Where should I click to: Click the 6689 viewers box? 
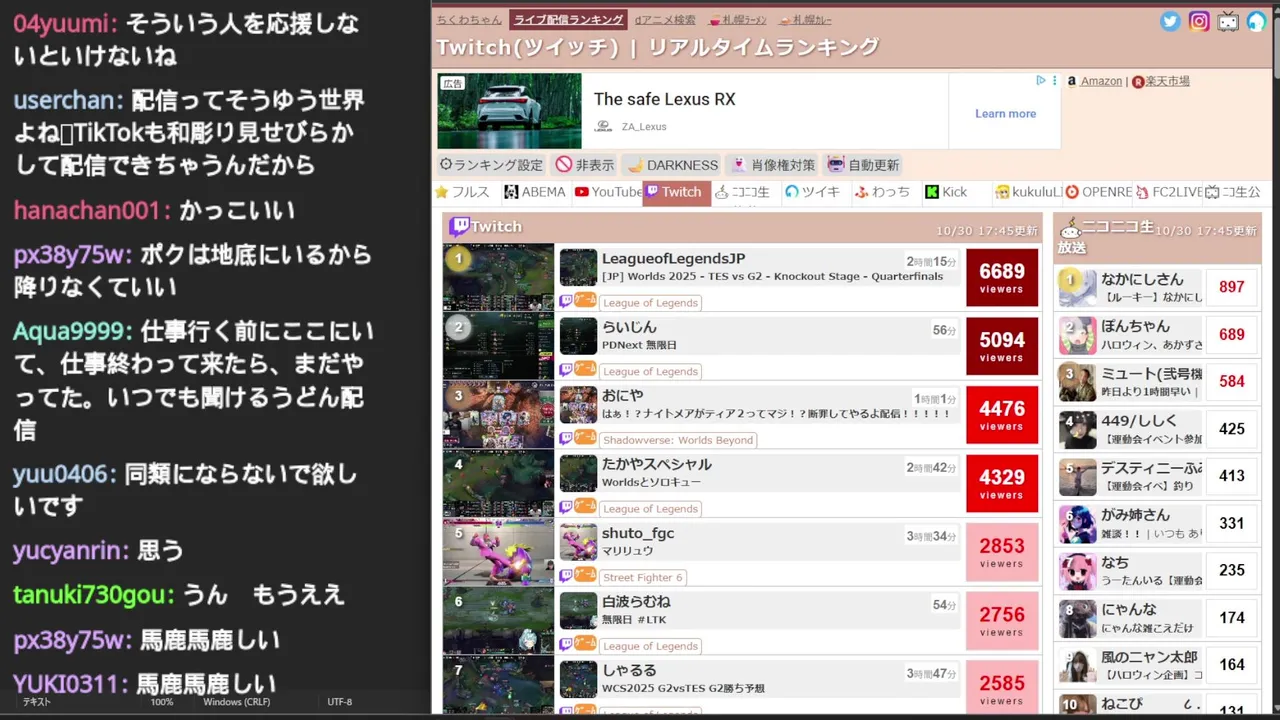pyautogui.click(x=1002, y=277)
